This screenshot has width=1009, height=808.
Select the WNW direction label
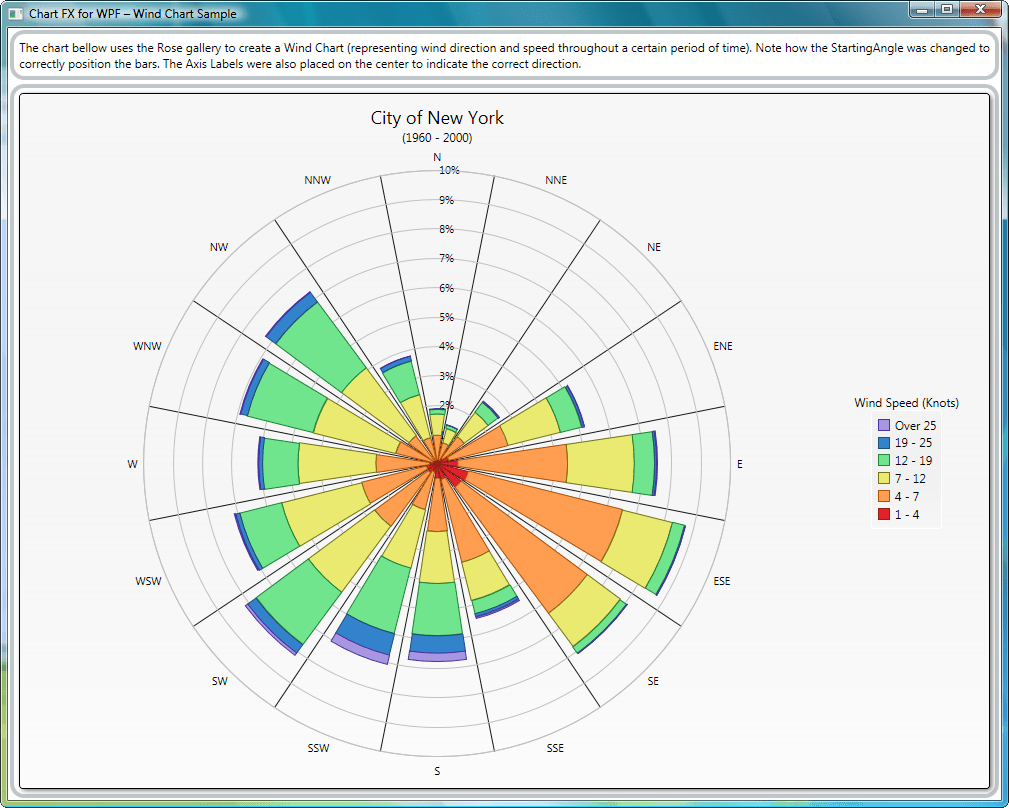click(x=147, y=346)
